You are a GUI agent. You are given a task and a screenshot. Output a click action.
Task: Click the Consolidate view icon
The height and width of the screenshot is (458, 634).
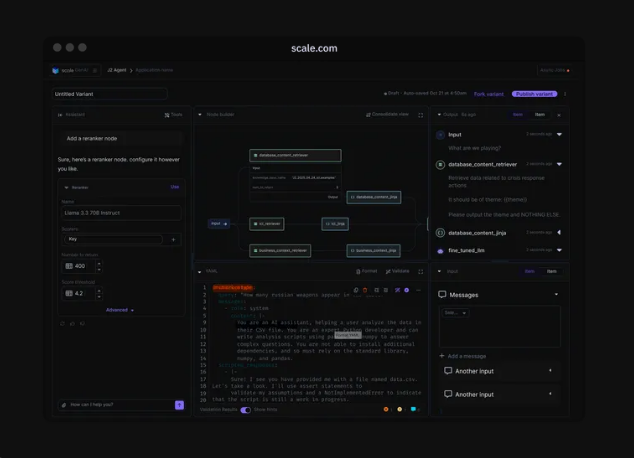[x=390, y=115]
